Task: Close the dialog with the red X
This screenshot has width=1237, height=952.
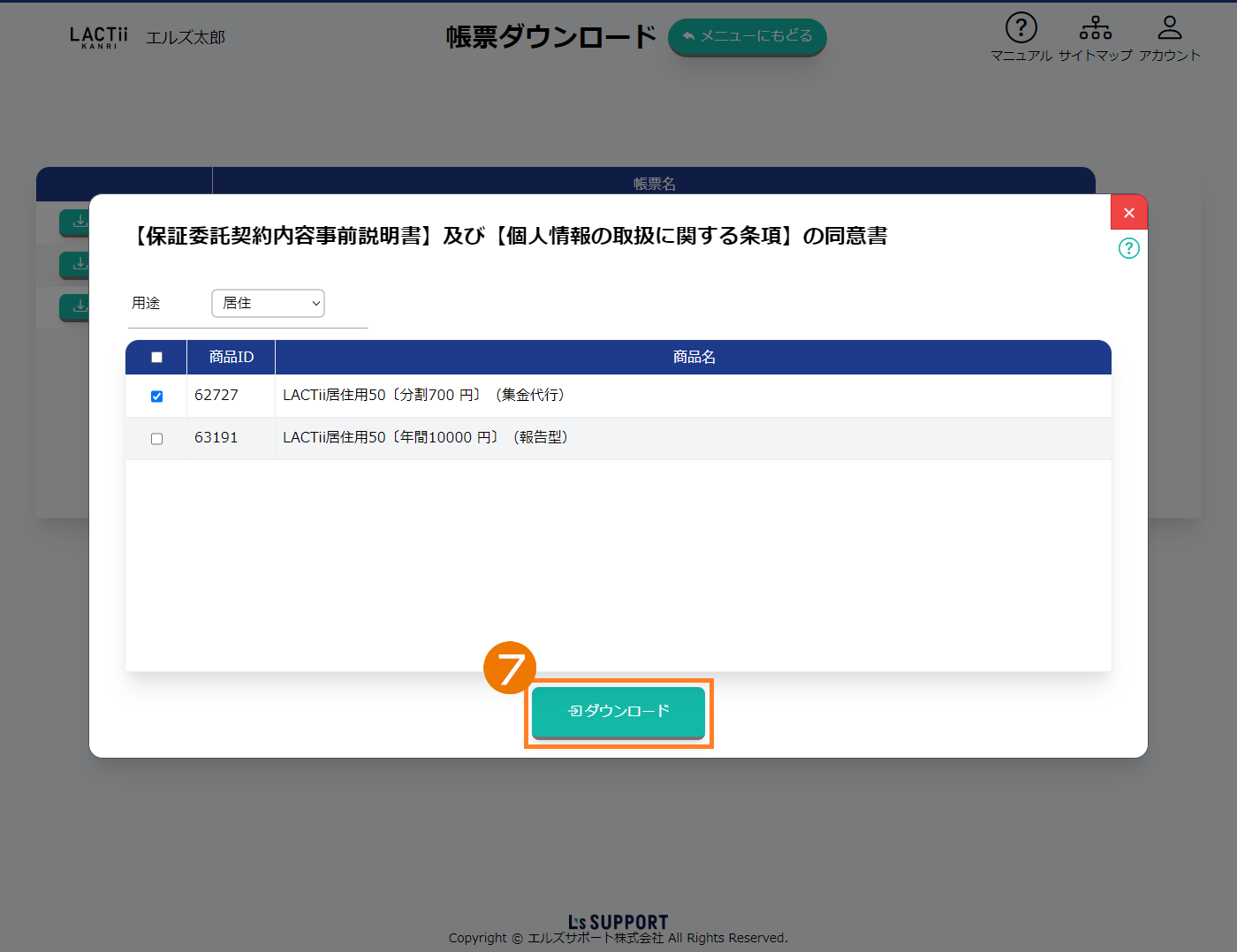Action: [x=1128, y=213]
